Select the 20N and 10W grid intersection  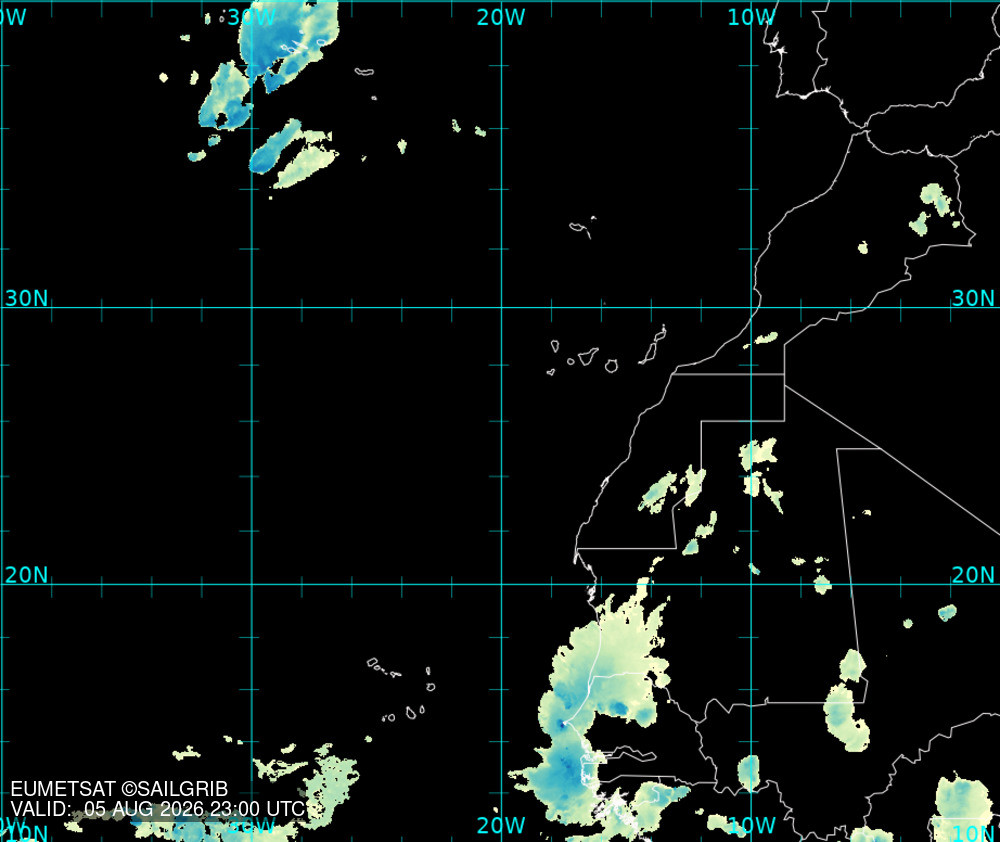point(751,584)
